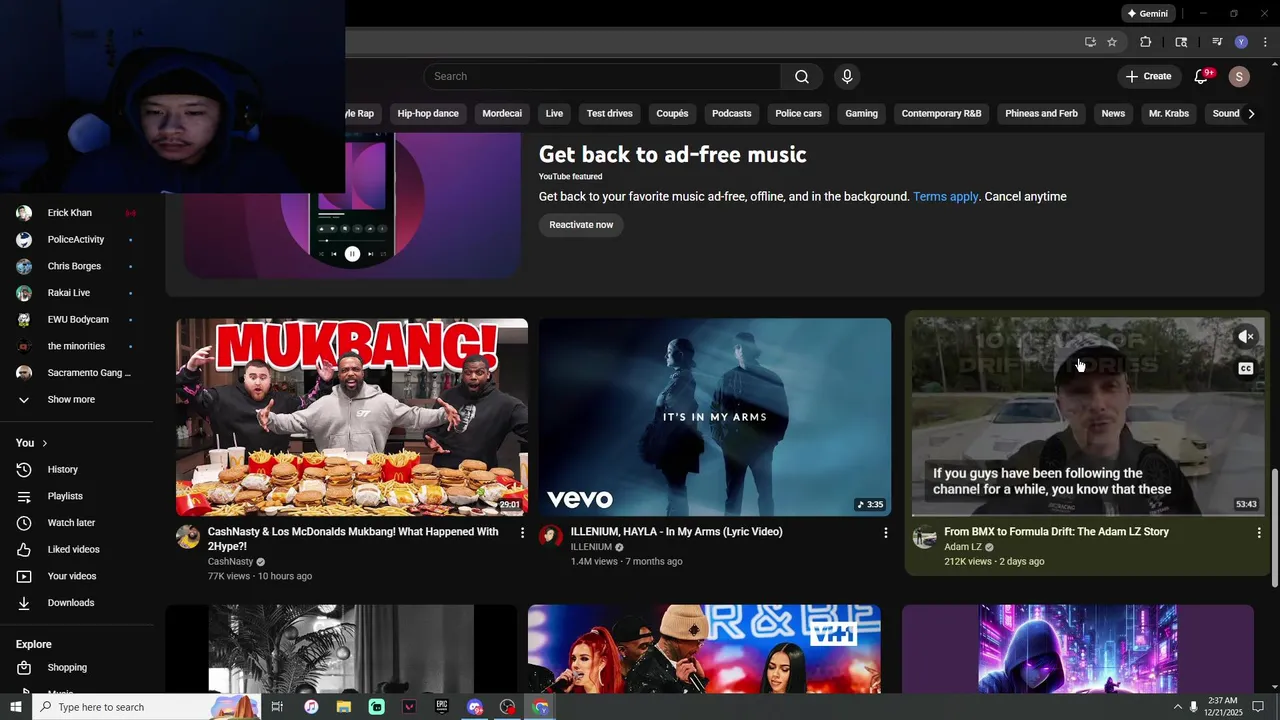Open Chrome media controls icon
Screen dimensions: 1280x720
click(1217, 42)
